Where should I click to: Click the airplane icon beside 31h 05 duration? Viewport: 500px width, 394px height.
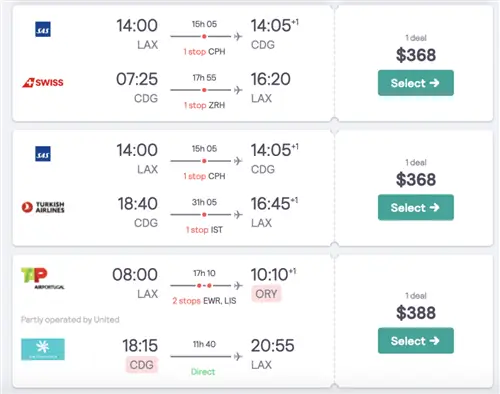[x=238, y=215]
